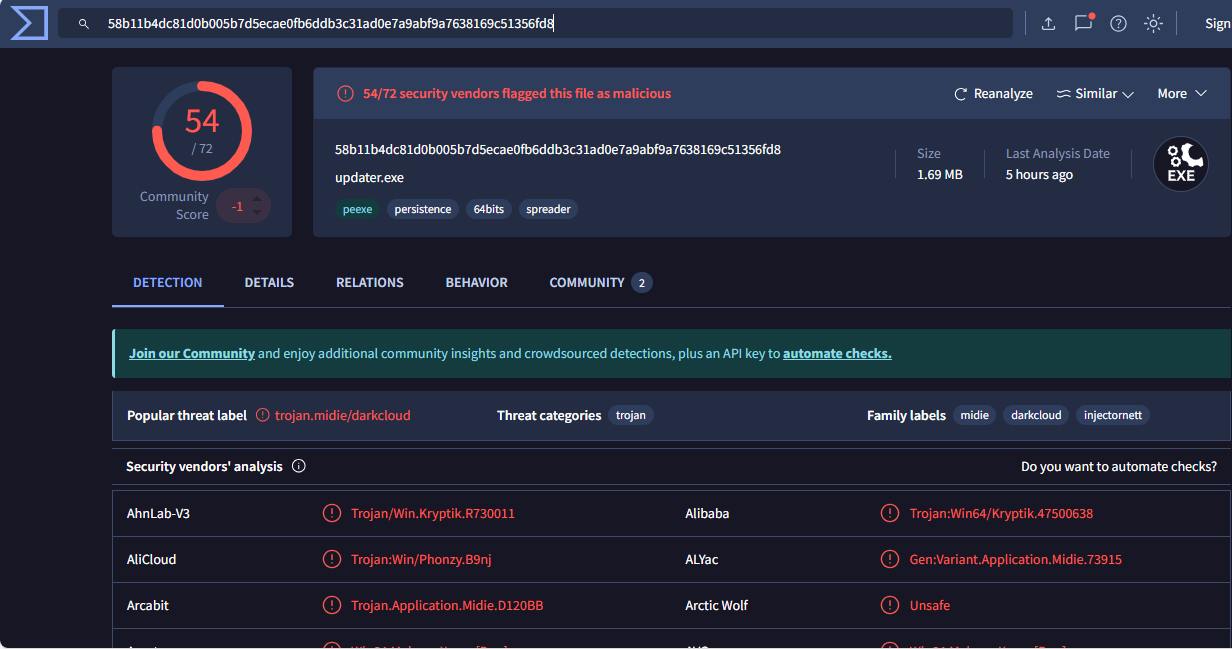Screen dimensions: 1232x649
Task: Select the darkcloud family label tag
Action: (x=1035, y=415)
